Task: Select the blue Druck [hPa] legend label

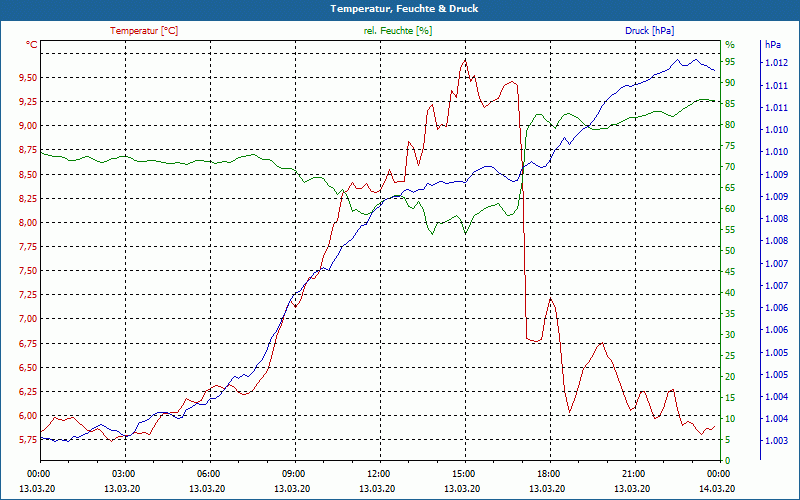Action: (649, 31)
